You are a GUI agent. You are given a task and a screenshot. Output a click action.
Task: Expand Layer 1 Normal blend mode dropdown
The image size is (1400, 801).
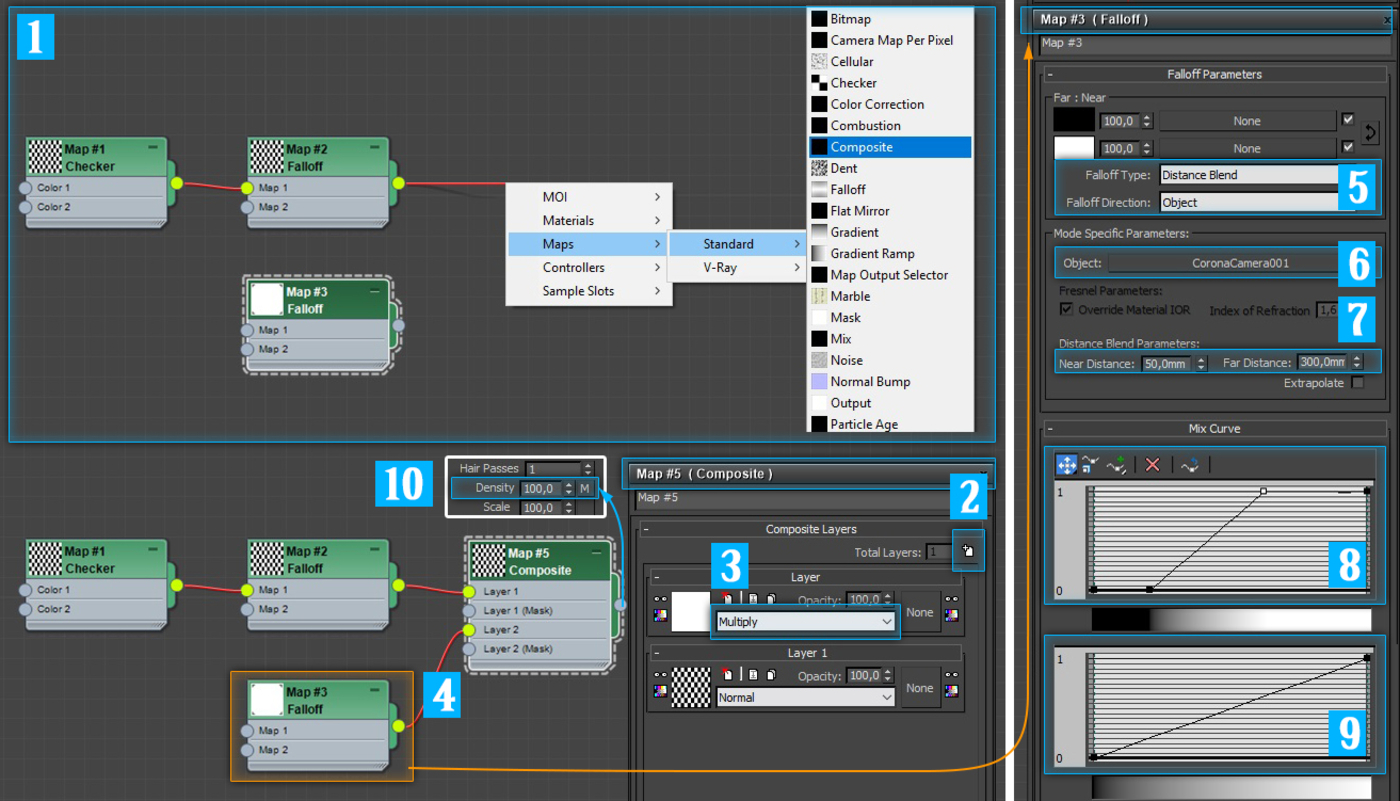click(x=805, y=698)
